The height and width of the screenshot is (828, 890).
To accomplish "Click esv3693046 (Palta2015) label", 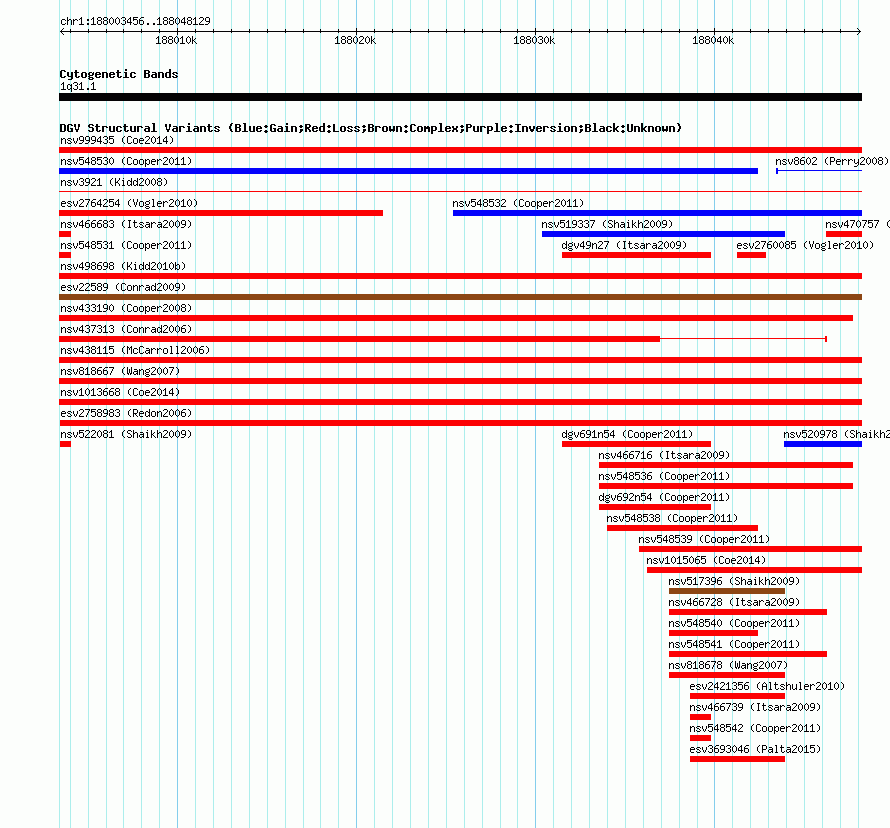I will point(755,749).
